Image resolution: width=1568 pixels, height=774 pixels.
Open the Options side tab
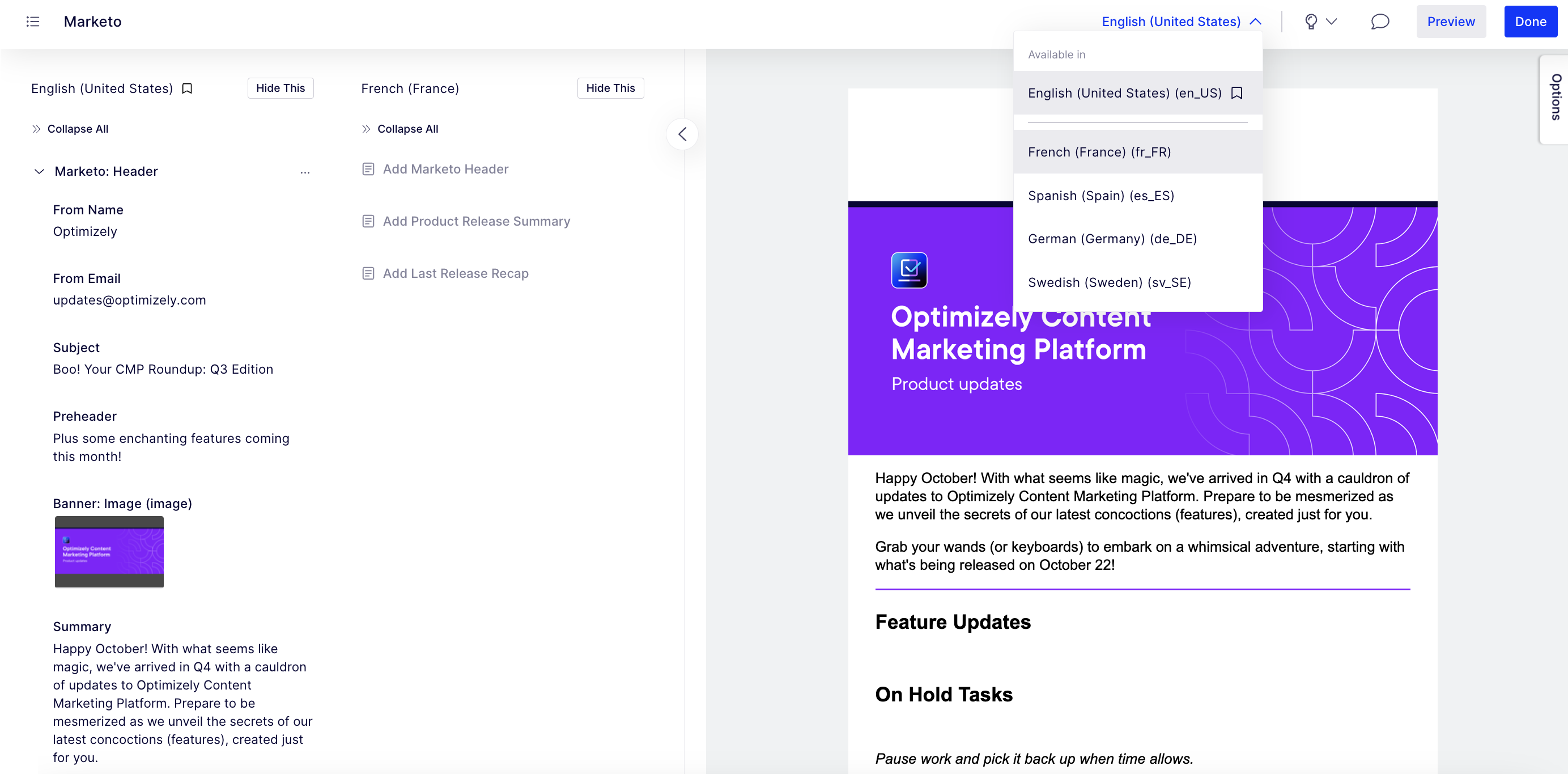[x=1554, y=99]
